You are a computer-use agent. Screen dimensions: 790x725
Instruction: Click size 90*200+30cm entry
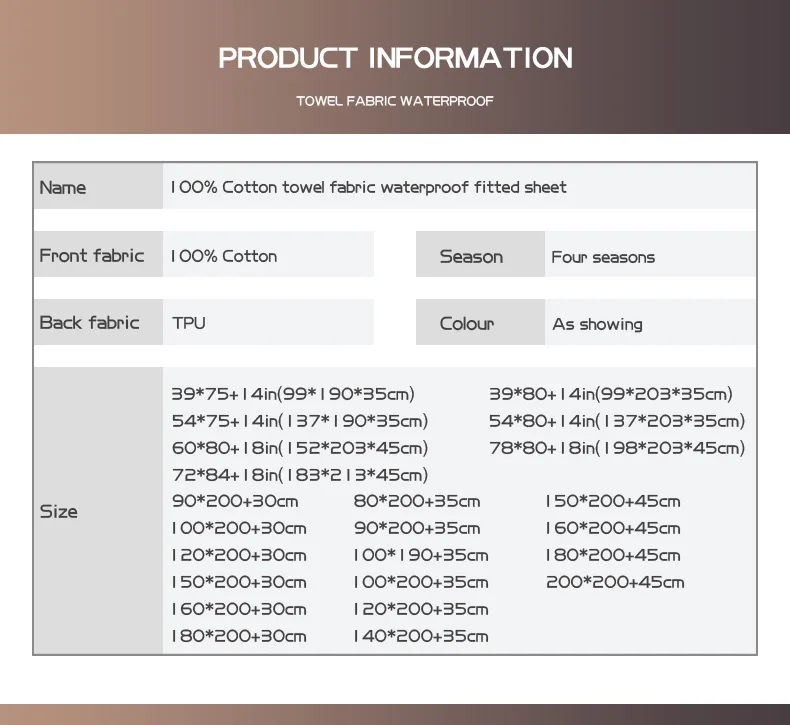pos(235,502)
